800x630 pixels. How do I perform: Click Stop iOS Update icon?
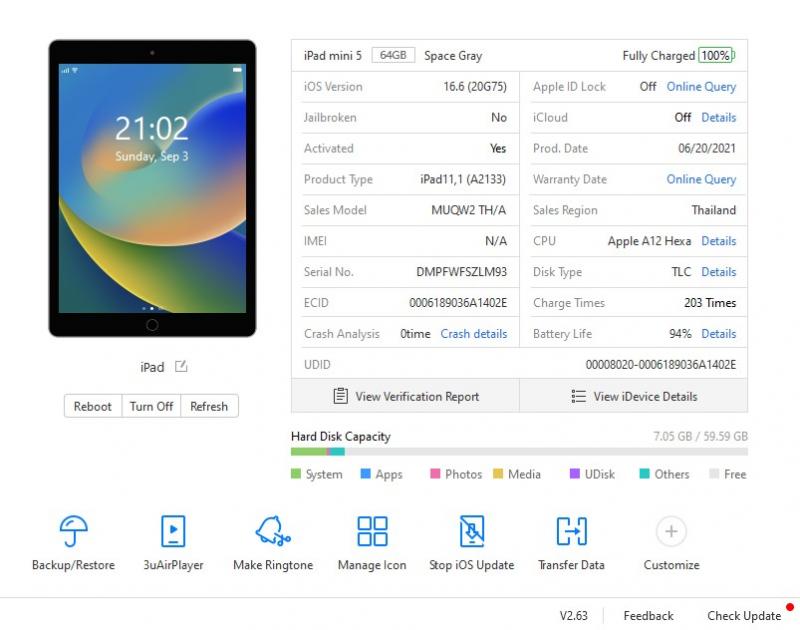coord(471,531)
